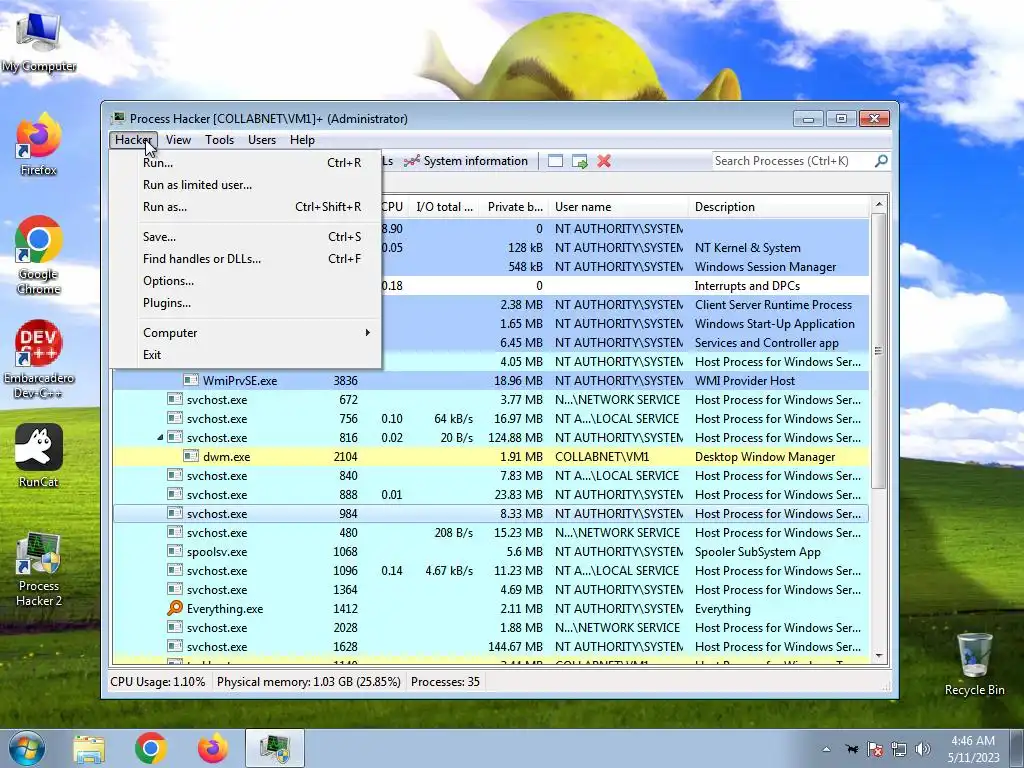1024x768 pixels.
Task: Select the Recycle Bin desktop icon
Action: (x=974, y=664)
